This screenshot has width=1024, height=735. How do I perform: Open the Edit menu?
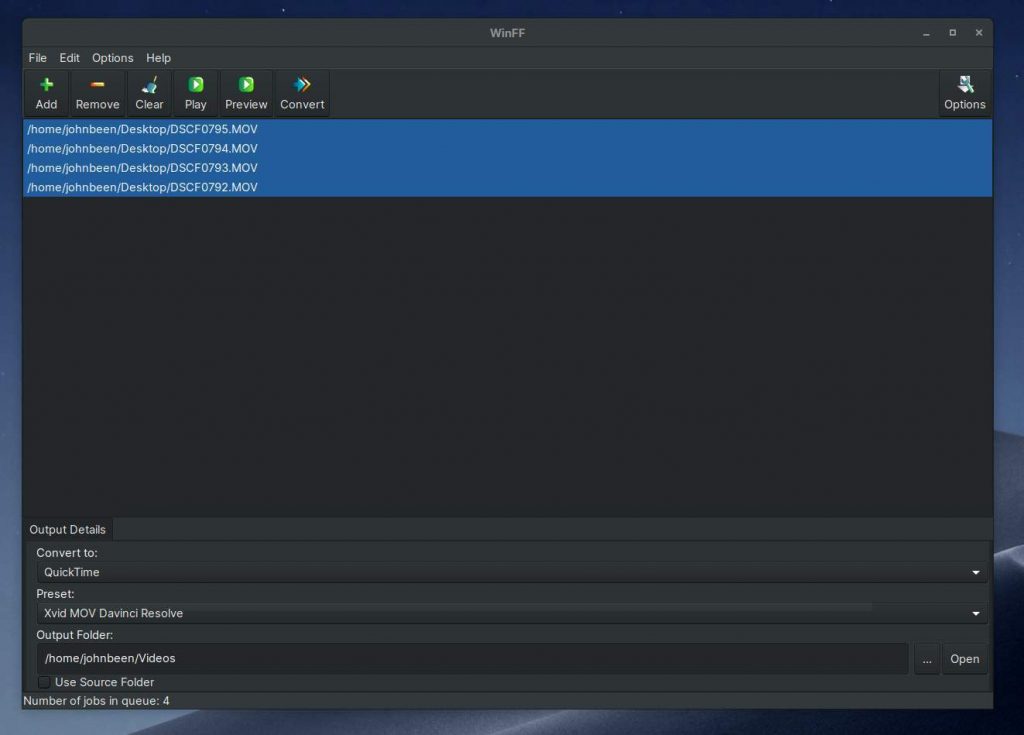point(69,58)
